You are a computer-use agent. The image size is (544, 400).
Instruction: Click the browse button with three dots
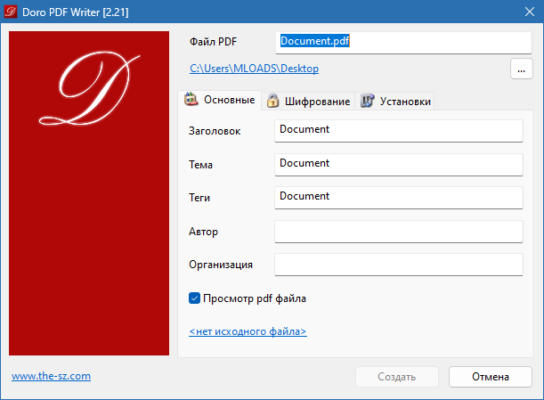coord(521,69)
